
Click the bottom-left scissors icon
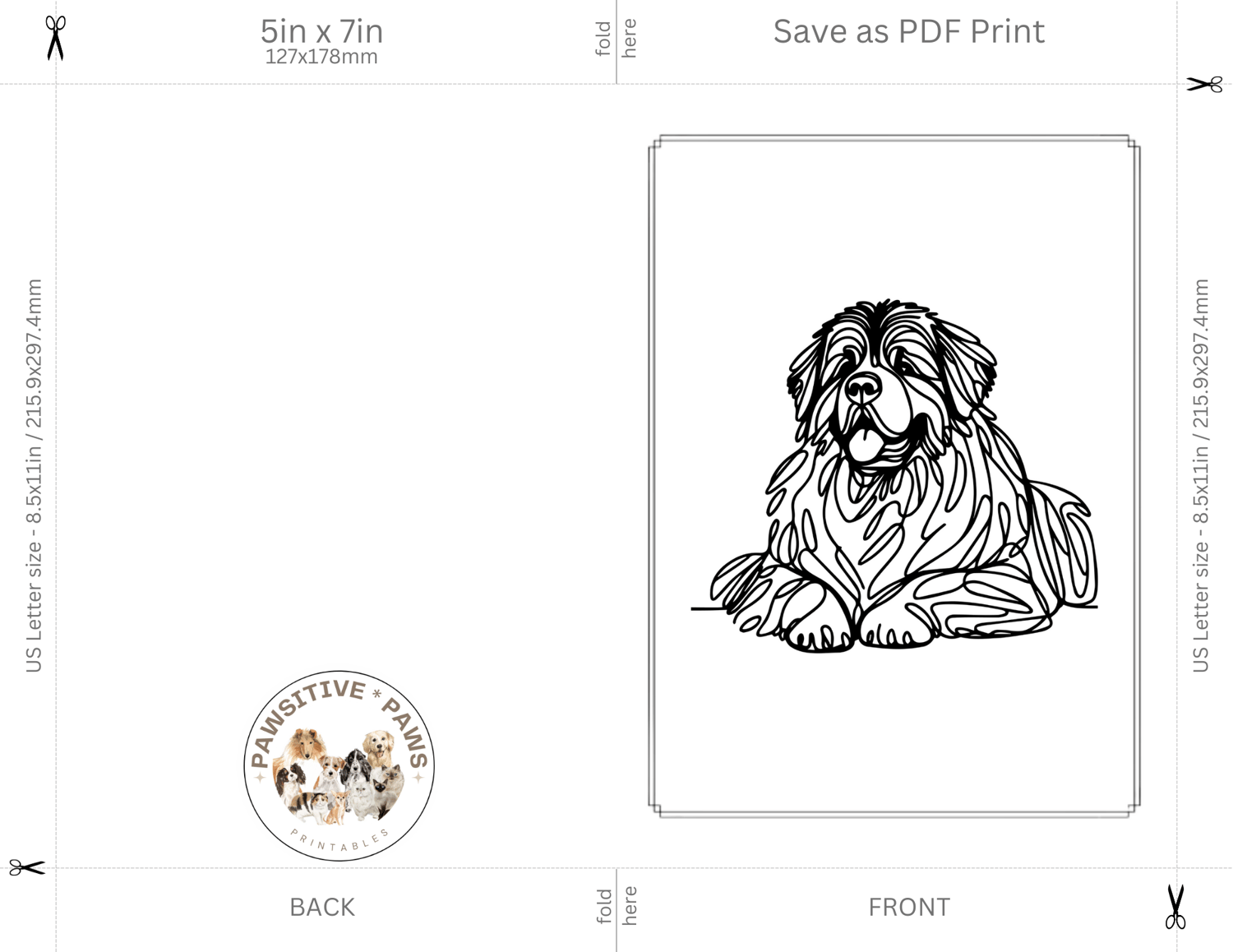pyautogui.click(x=27, y=867)
